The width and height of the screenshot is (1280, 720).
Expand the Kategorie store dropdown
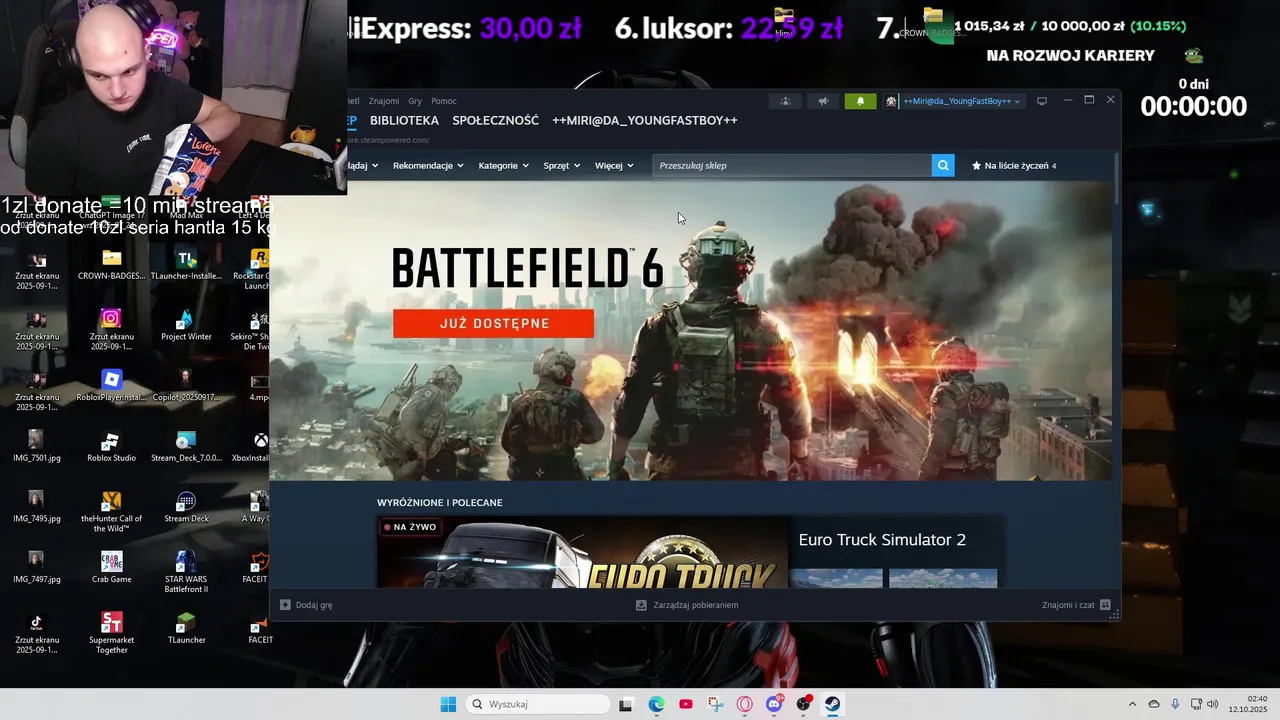(x=503, y=165)
